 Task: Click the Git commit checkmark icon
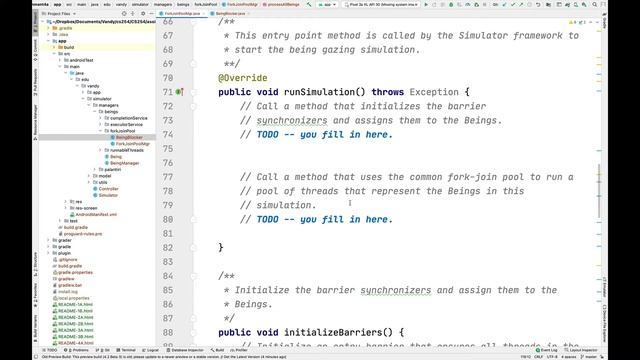point(513,4)
